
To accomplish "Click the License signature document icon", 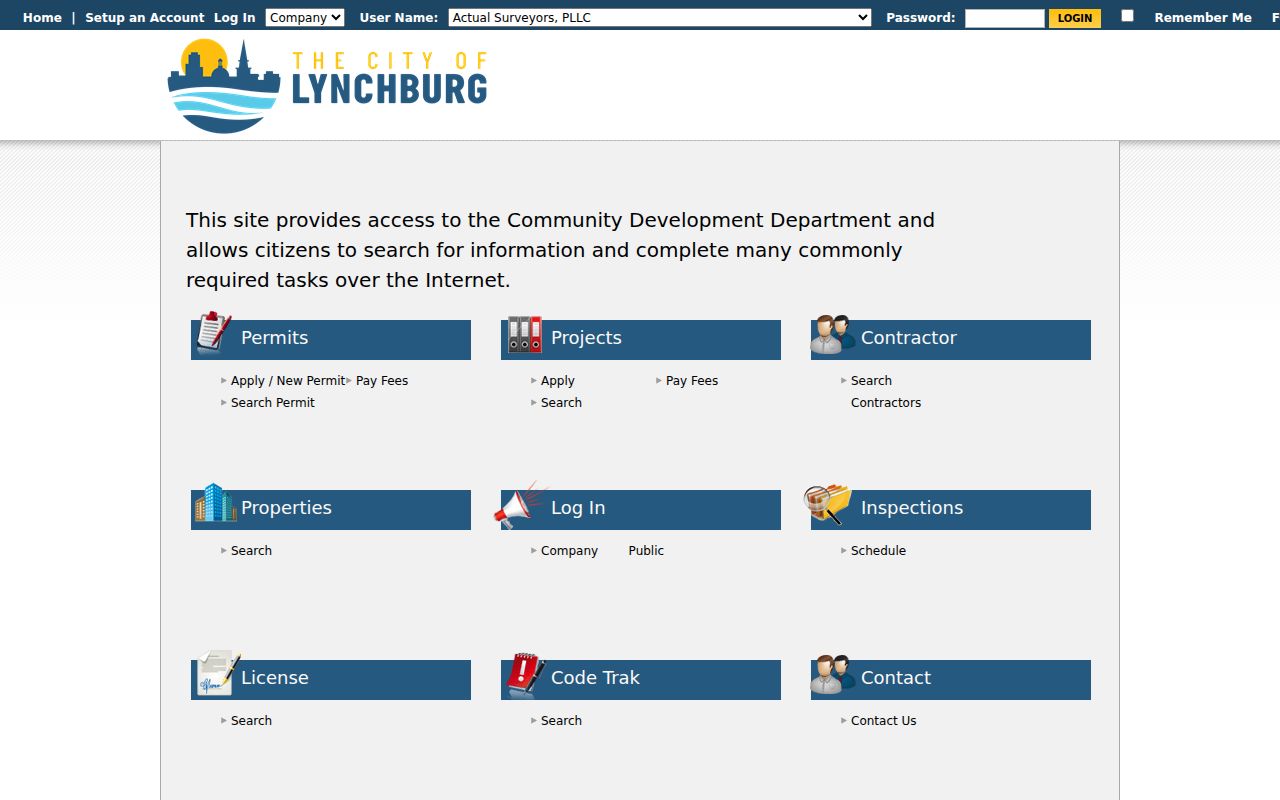I will point(219,673).
